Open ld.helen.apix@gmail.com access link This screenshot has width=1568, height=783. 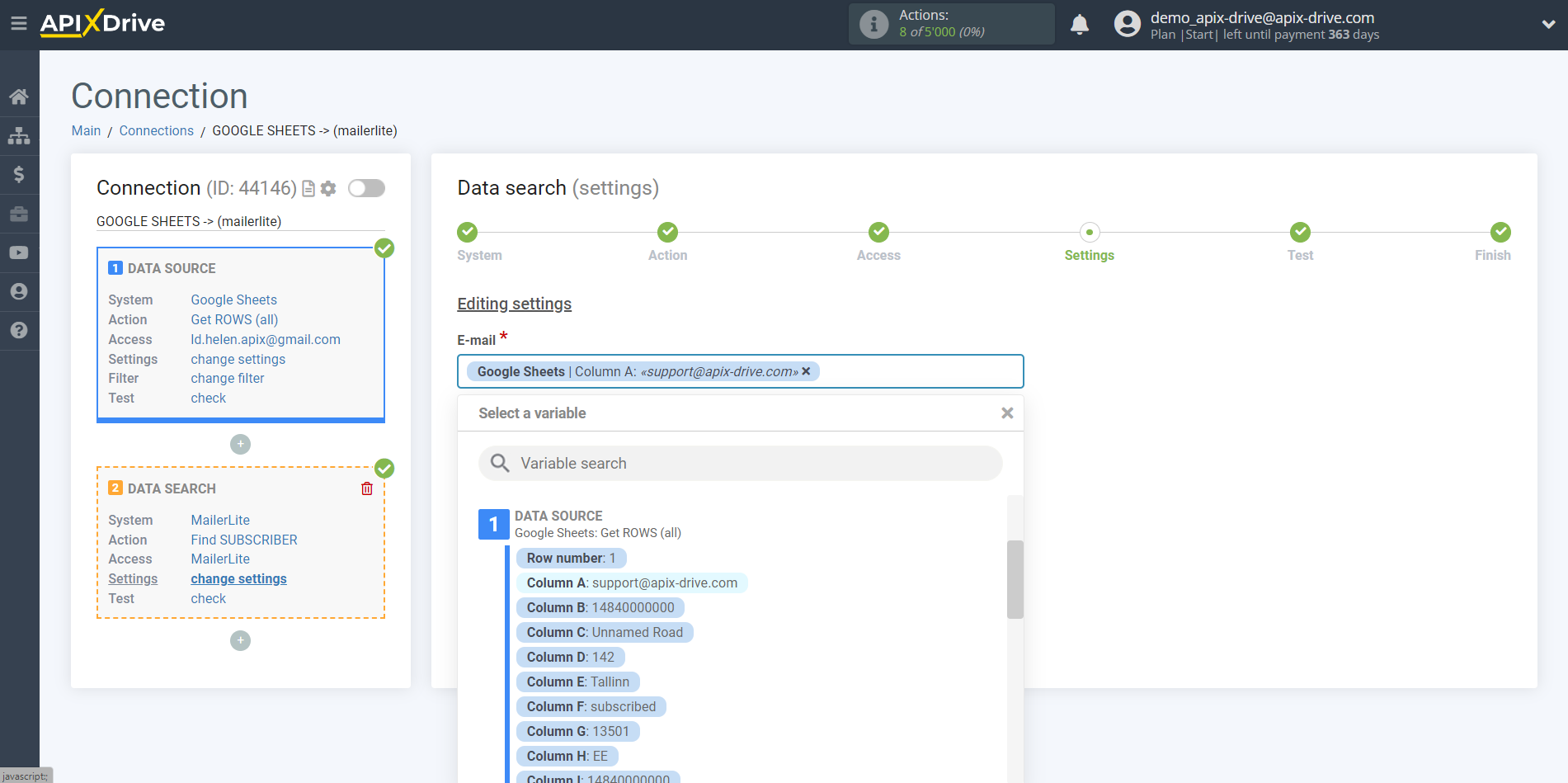(x=266, y=339)
